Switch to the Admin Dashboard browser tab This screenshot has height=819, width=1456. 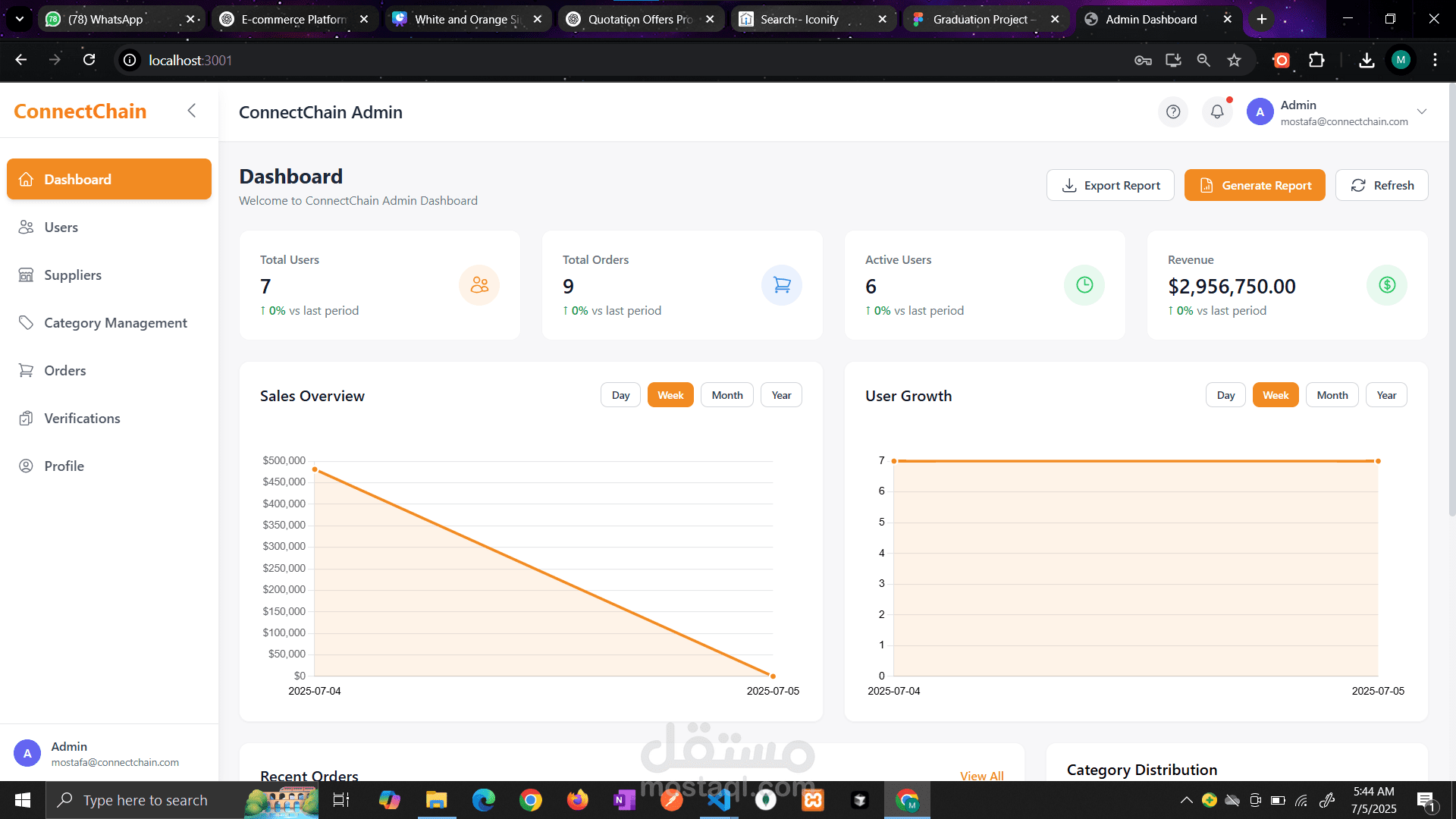[x=1150, y=19]
